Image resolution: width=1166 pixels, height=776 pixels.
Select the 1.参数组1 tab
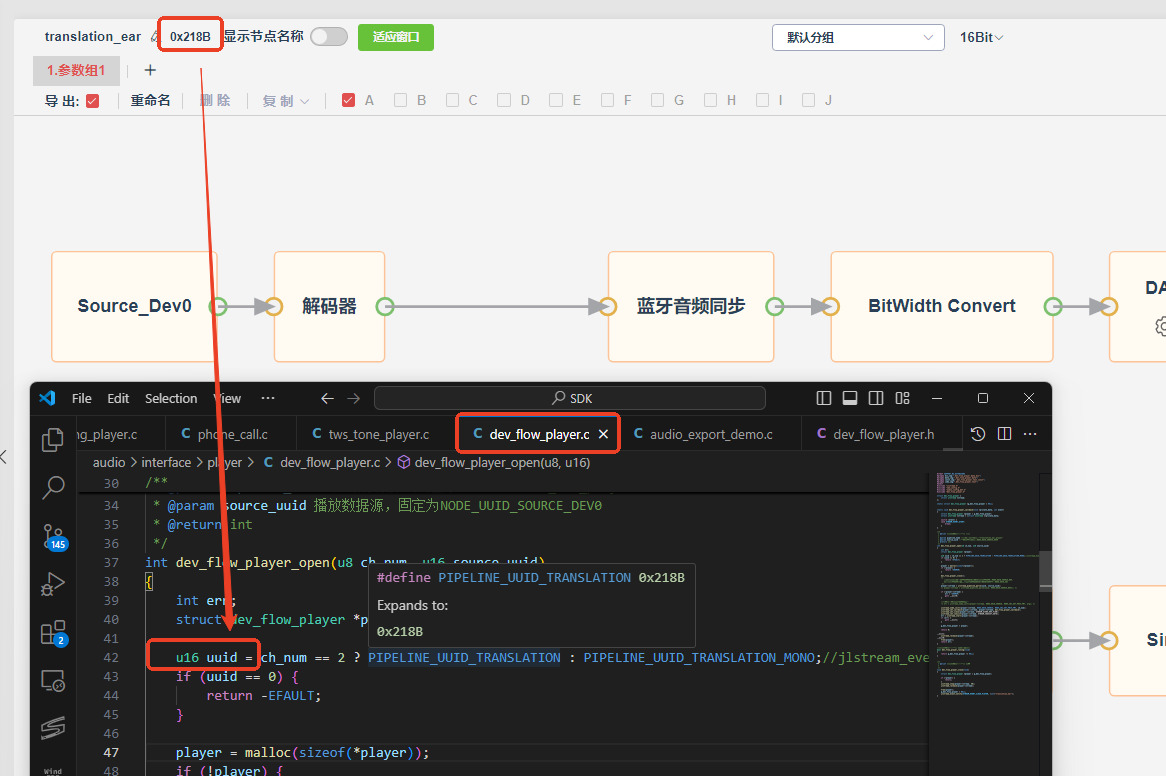[76, 71]
